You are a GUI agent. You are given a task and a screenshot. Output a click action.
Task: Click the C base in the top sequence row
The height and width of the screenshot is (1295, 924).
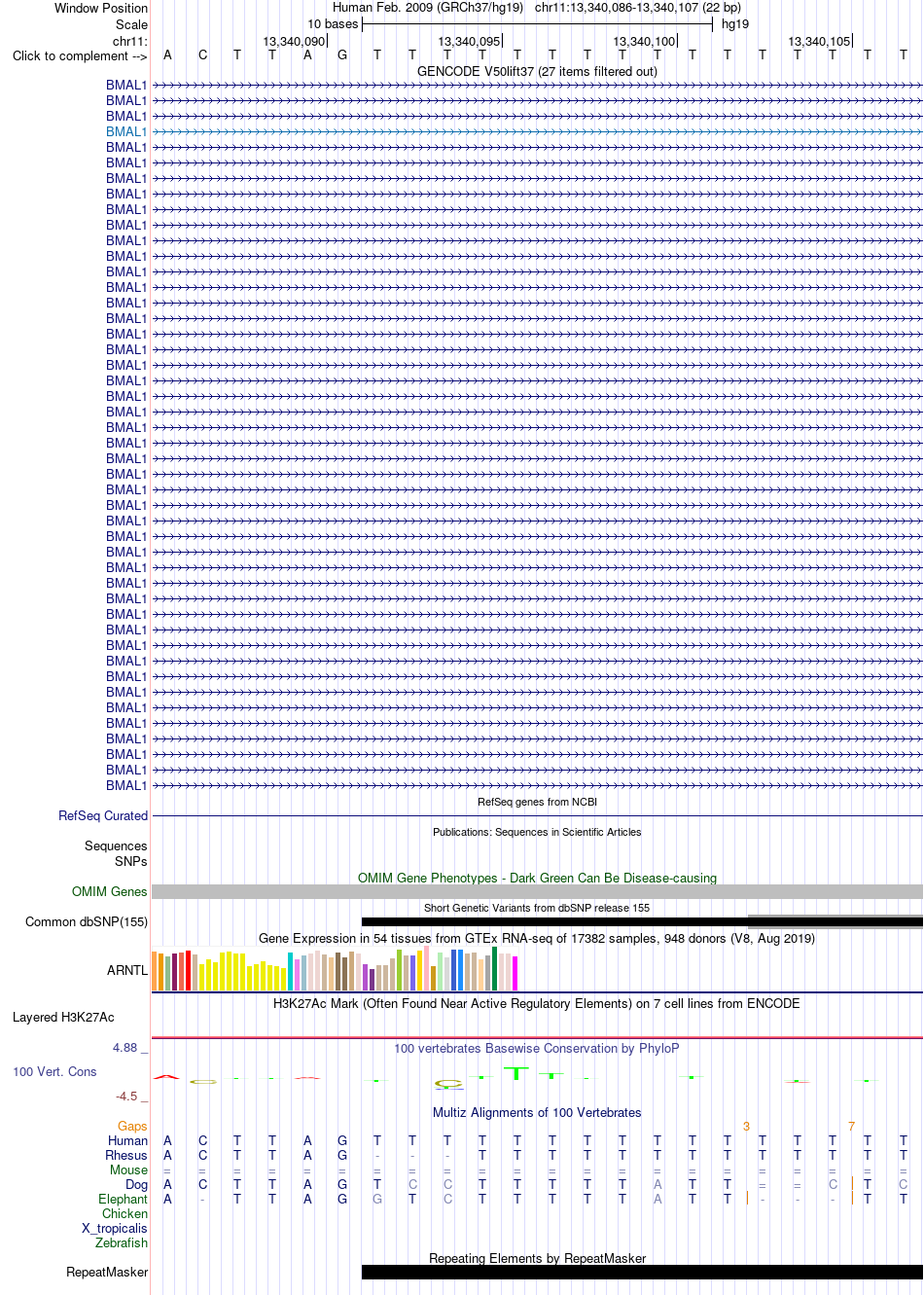pyautogui.click(x=202, y=55)
